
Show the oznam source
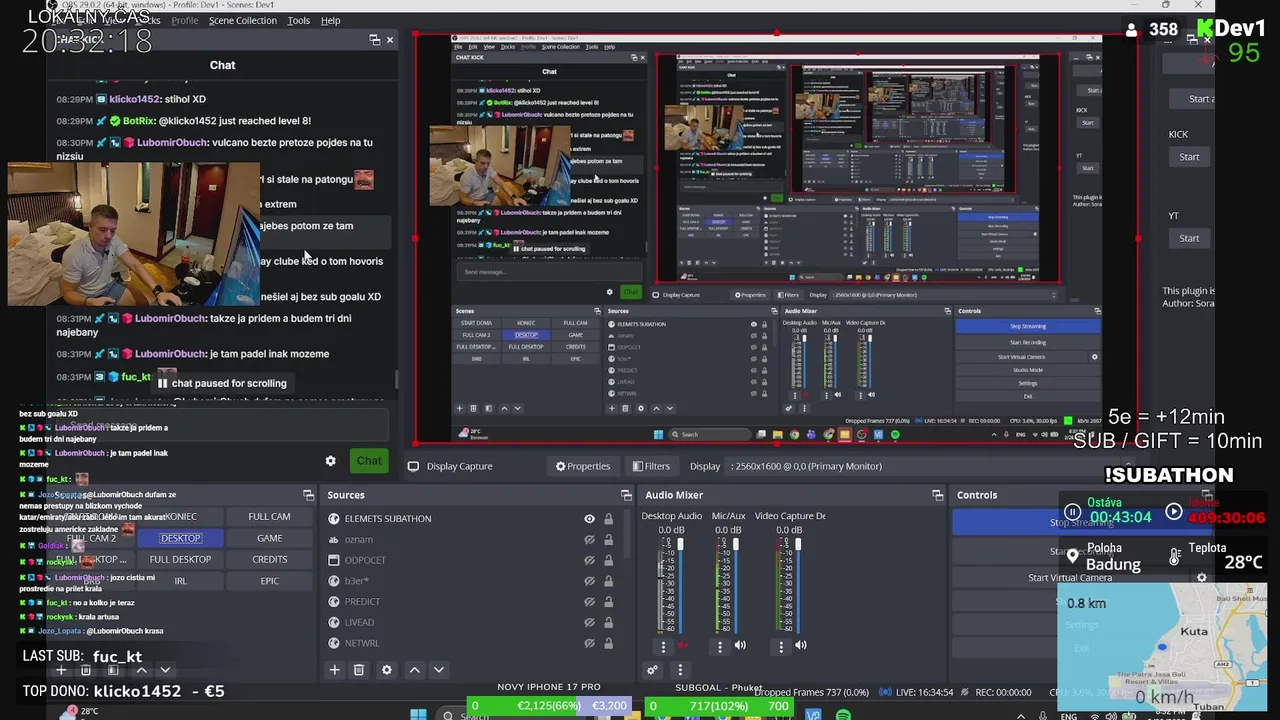(589, 539)
